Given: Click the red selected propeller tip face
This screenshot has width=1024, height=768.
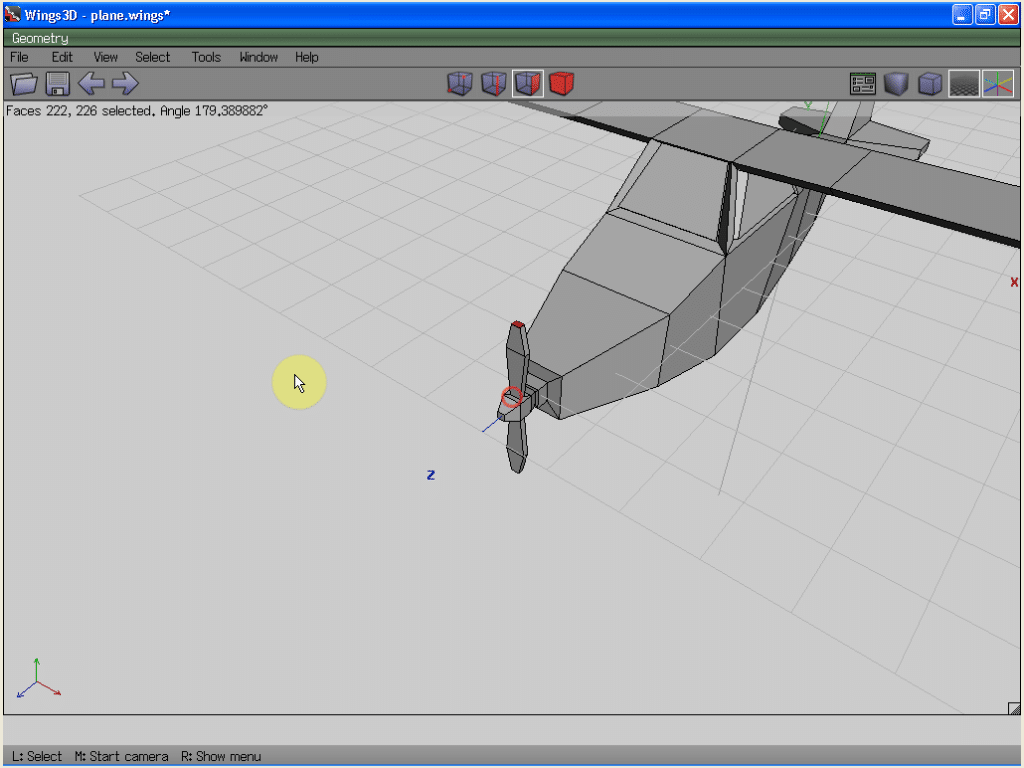Looking at the screenshot, I should click(x=518, y=325).
